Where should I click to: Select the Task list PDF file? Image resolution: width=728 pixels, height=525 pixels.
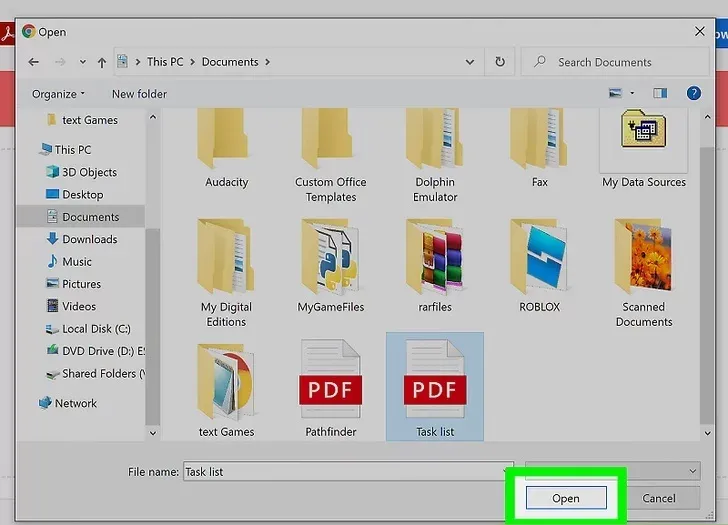click(435, 386)
